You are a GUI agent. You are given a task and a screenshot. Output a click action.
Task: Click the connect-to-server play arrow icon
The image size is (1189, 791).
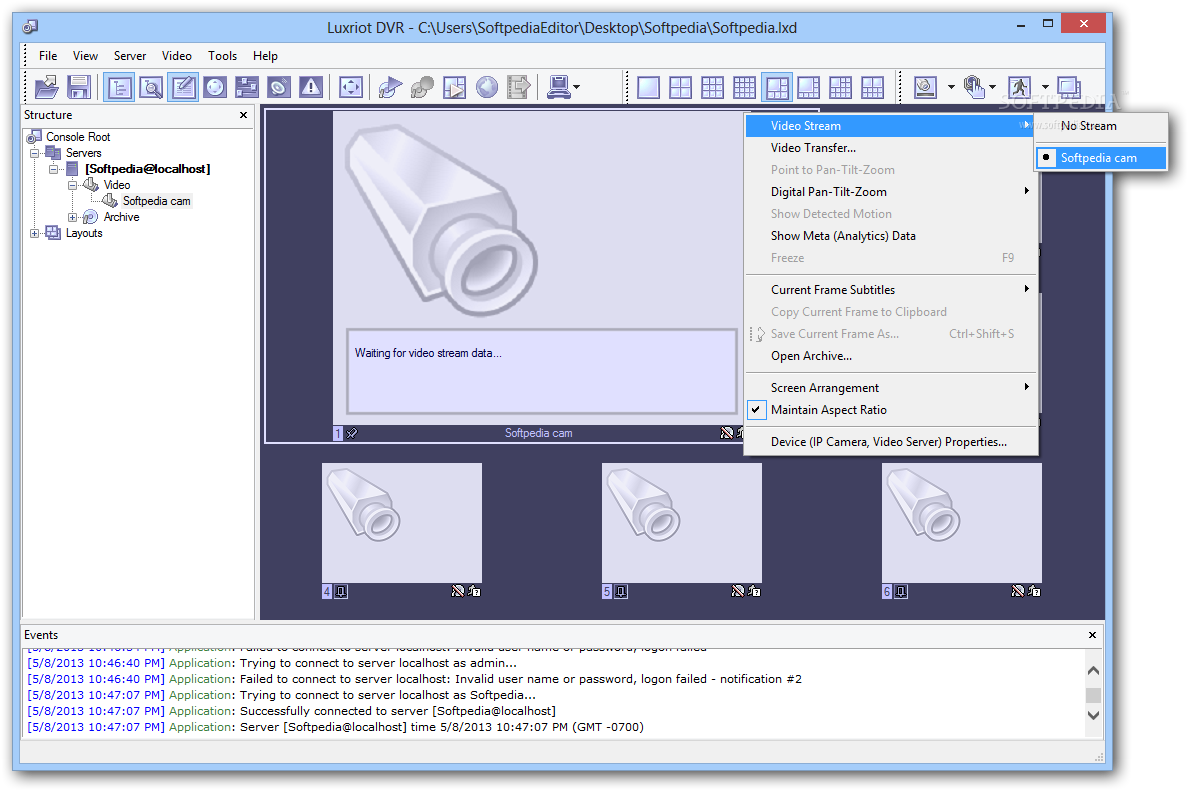tap(390, 87)
